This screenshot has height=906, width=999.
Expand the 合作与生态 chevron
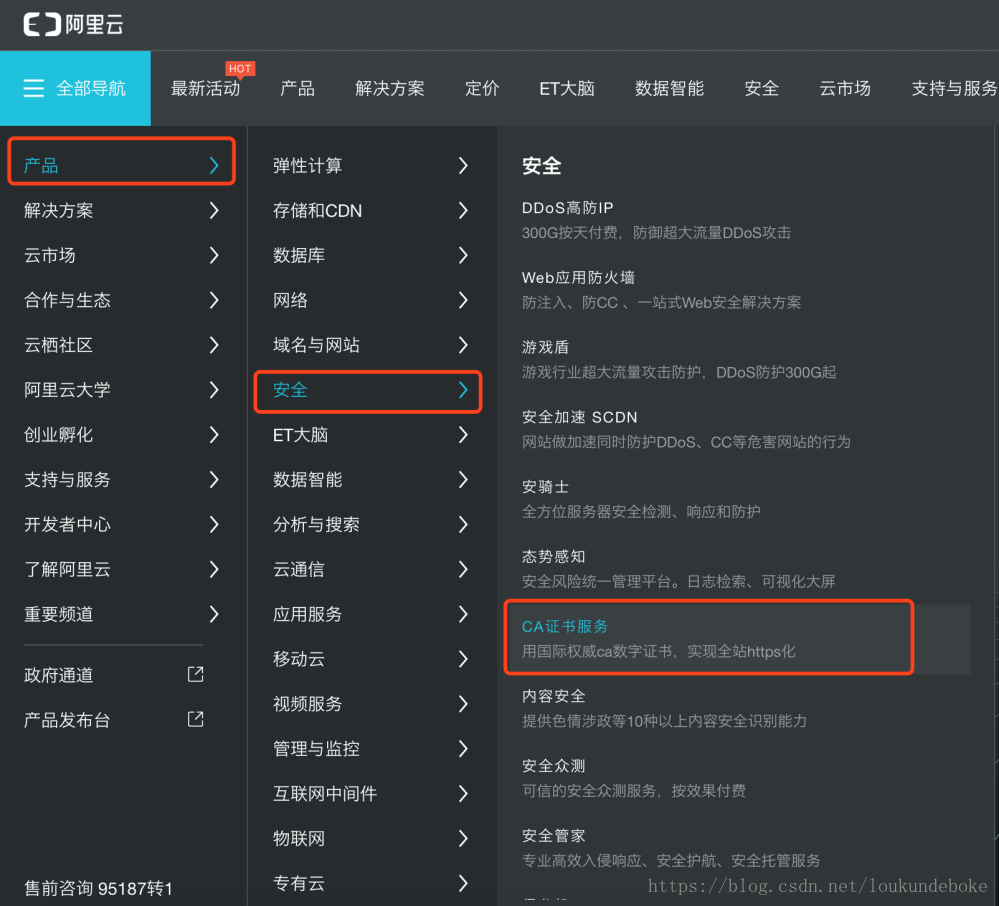(x=214, y=300)
